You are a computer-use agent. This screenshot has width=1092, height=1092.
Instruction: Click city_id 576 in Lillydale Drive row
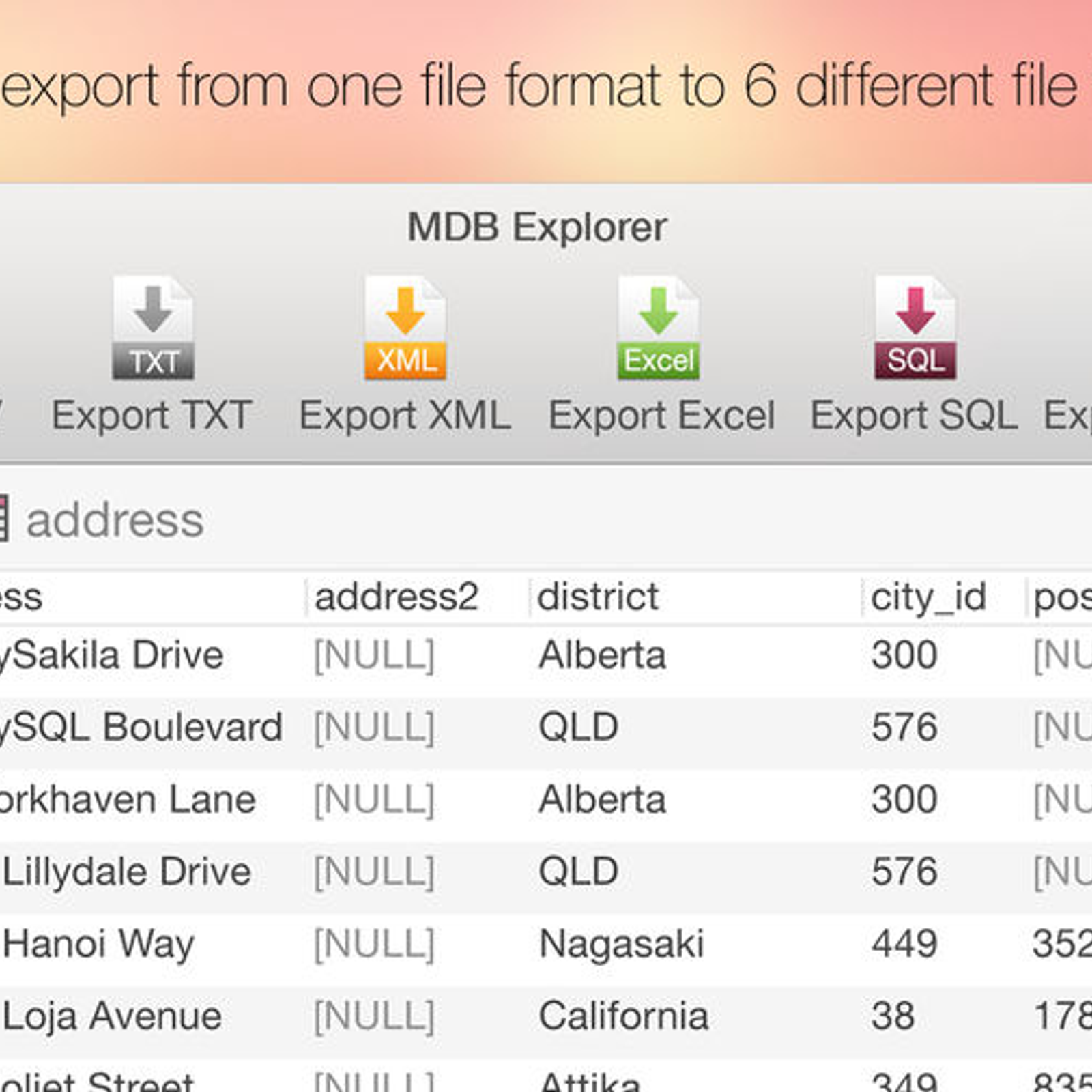point(904,872)
